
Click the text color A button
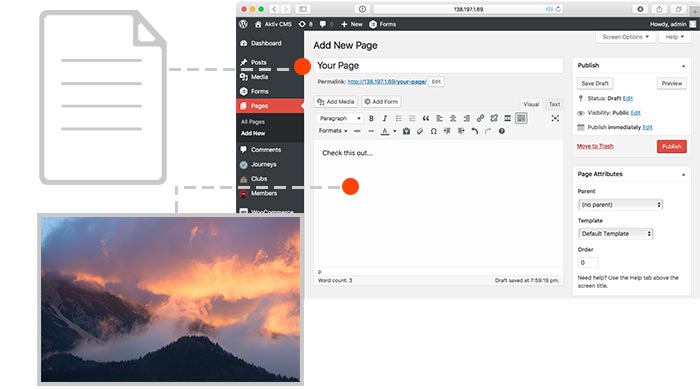[x=384, y=131]
